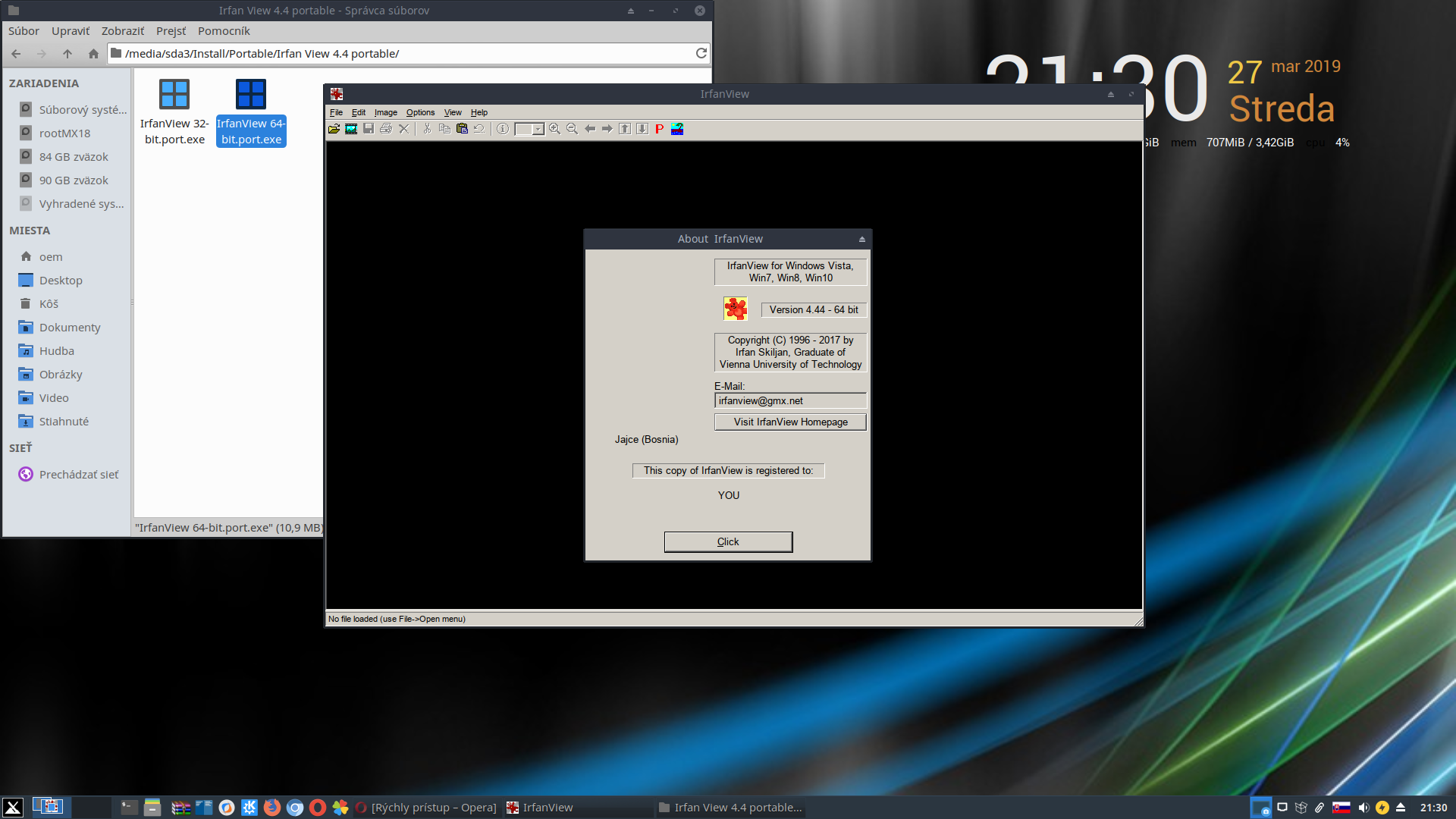This screenshot has height=819, width=1456.
Task: Open Prejsť menu in file manager
Action: pos(171,31)
